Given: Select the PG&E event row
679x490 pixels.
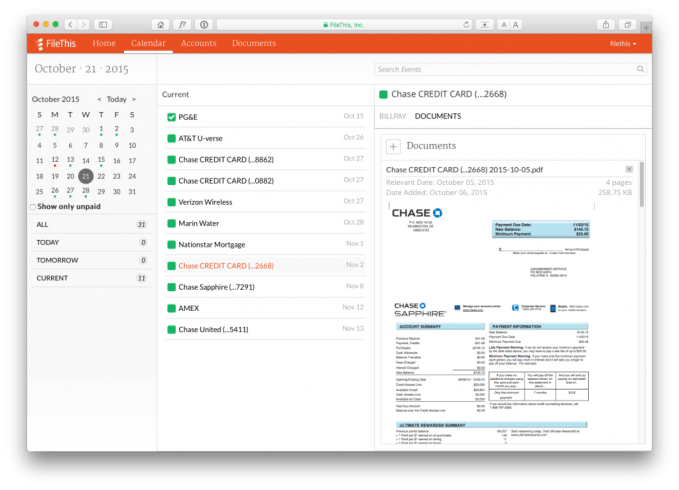Looking at the screenshot, I should tap(265, 117).
